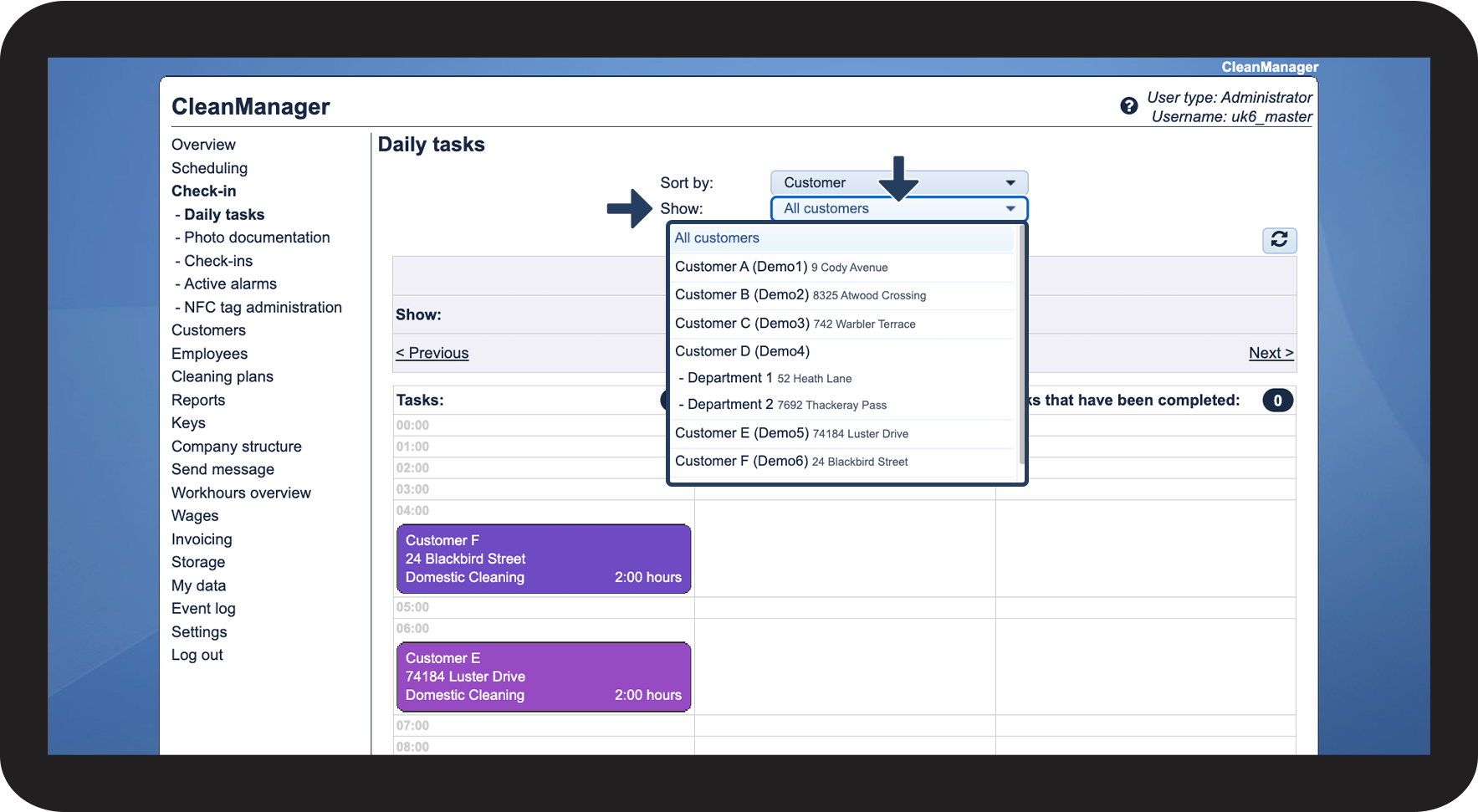Viewport: 1478px width, 812px height.
Task: Choose Department 1 52 Heath Lane
Action: pyautogui.click(x=843, y=378)
